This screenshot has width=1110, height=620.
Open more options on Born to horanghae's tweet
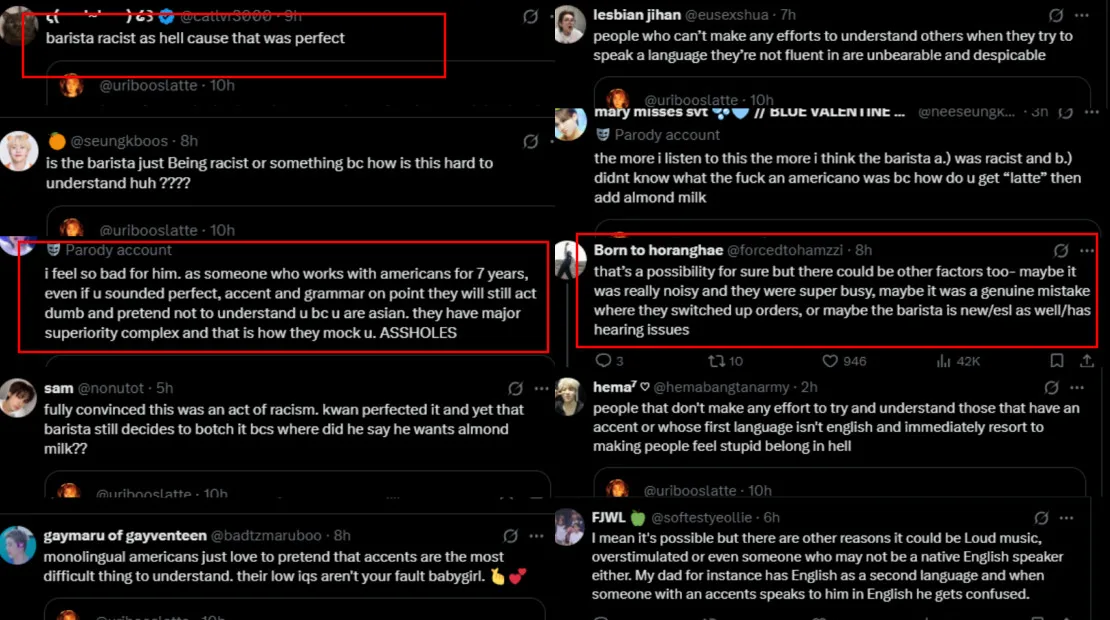1087,250
